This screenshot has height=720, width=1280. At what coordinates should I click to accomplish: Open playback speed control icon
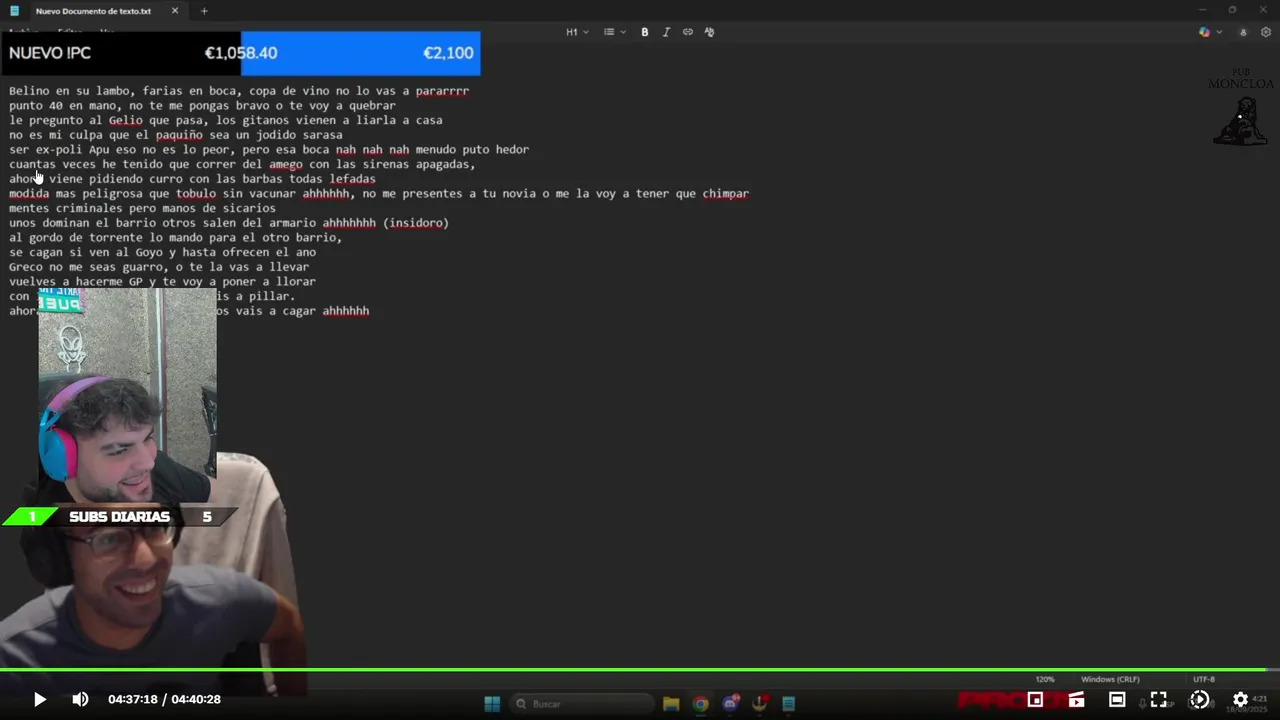(1199, 699)
